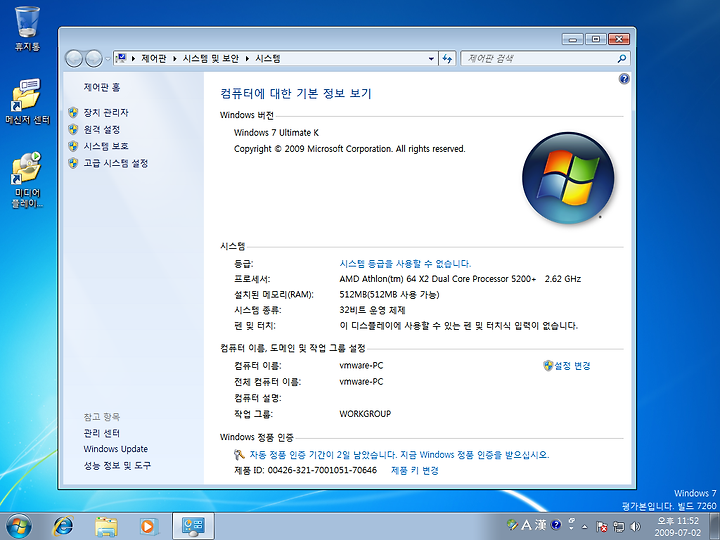Click the shield icon beside 원격 설정
720x540 pixels.
click(x=73, y=129)
